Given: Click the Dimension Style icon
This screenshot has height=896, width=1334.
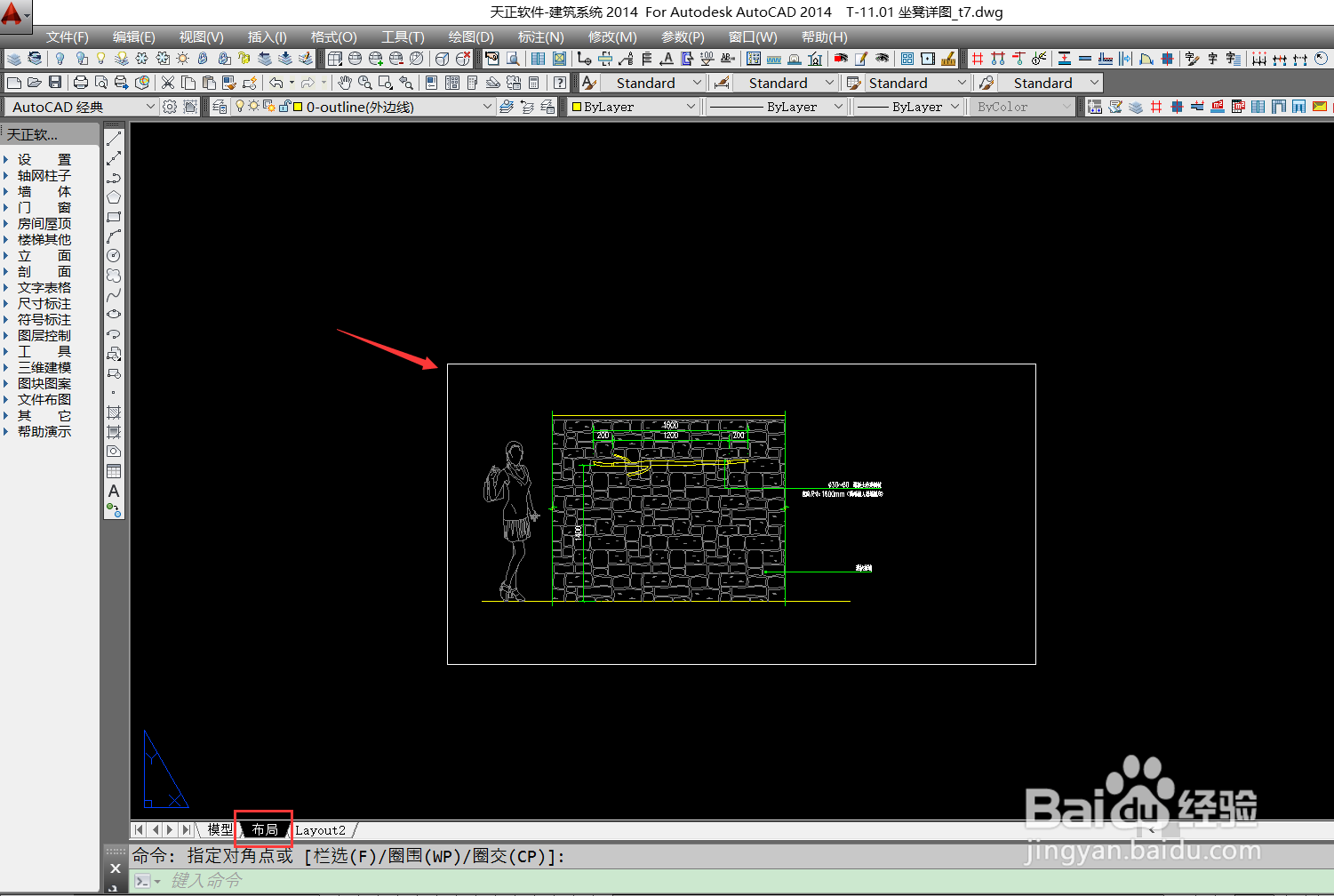Looking at the screenshot, I should [x=723, y=83].
